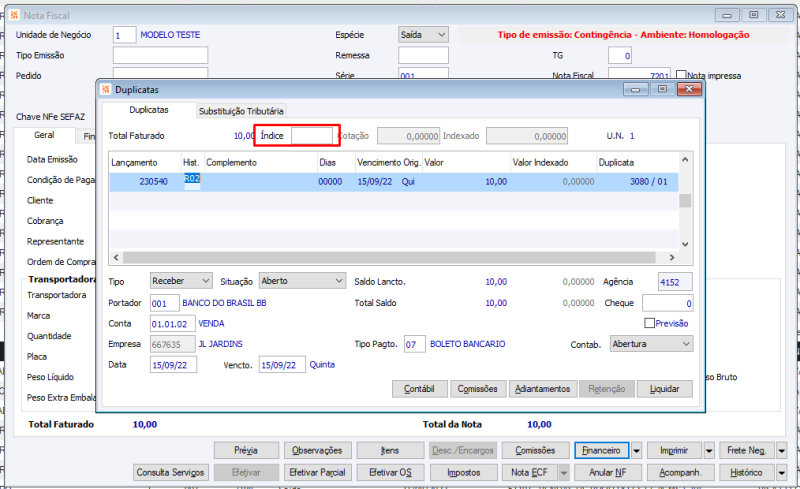Click the Prévia button
The height and width of the screenshot is (489, 800).
click(246, 451)
